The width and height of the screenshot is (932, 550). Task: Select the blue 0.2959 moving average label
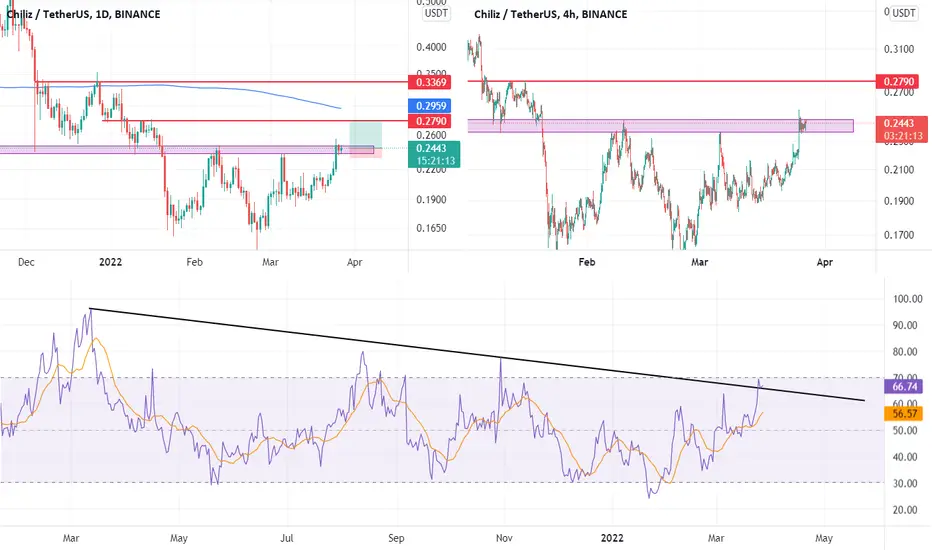point(430,106)
